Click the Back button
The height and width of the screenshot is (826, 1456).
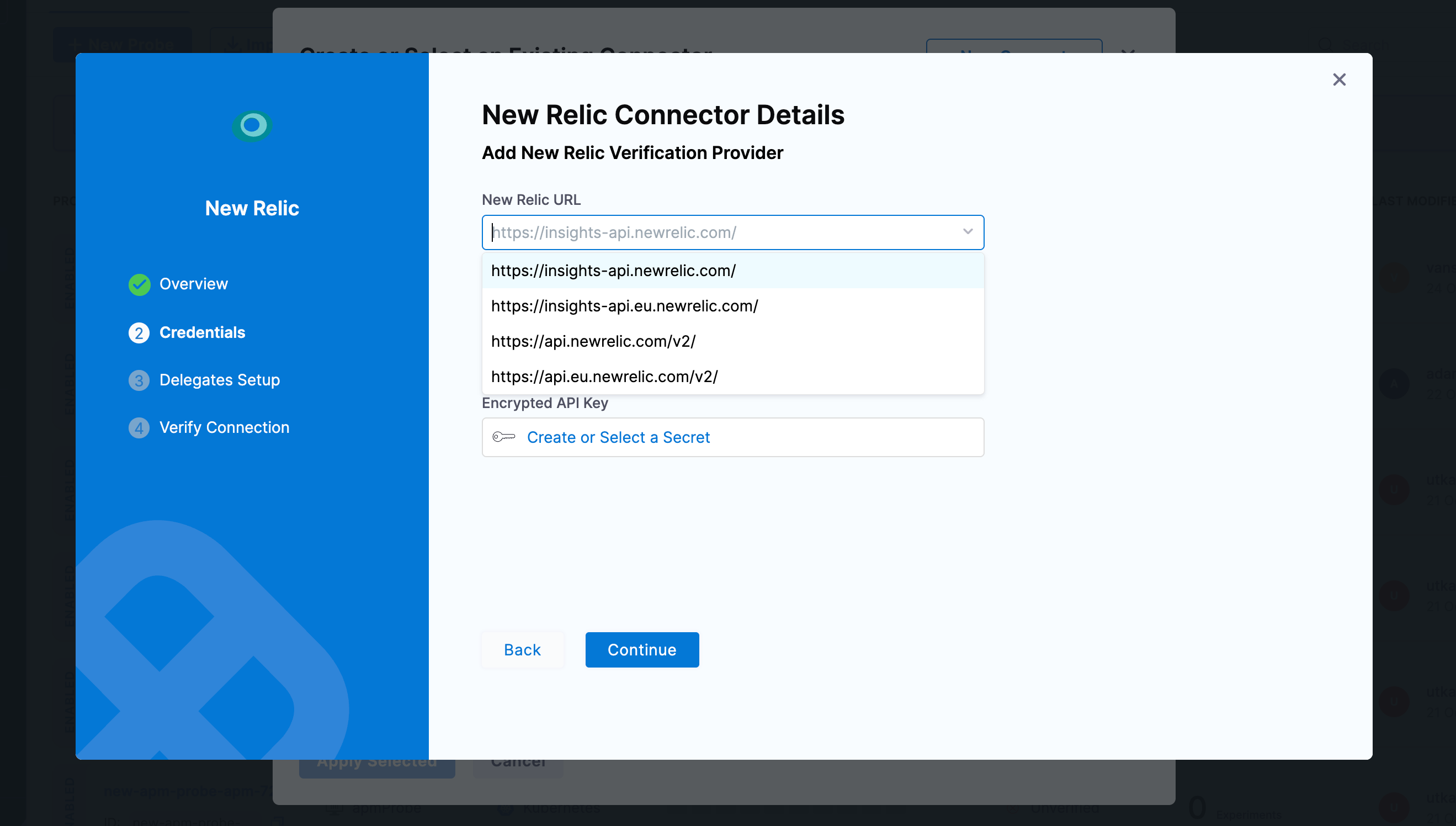click(522, 649)
